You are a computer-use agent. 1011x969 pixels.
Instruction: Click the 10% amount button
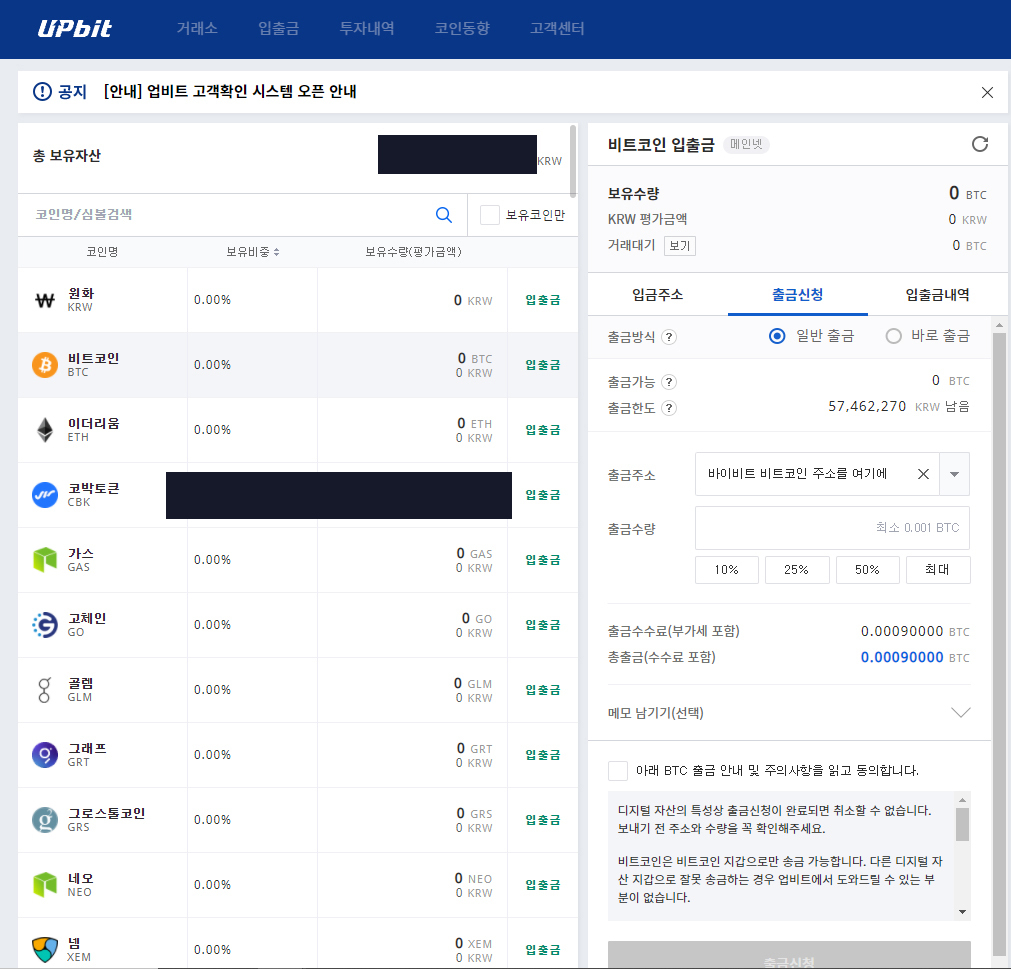(727, 570)
